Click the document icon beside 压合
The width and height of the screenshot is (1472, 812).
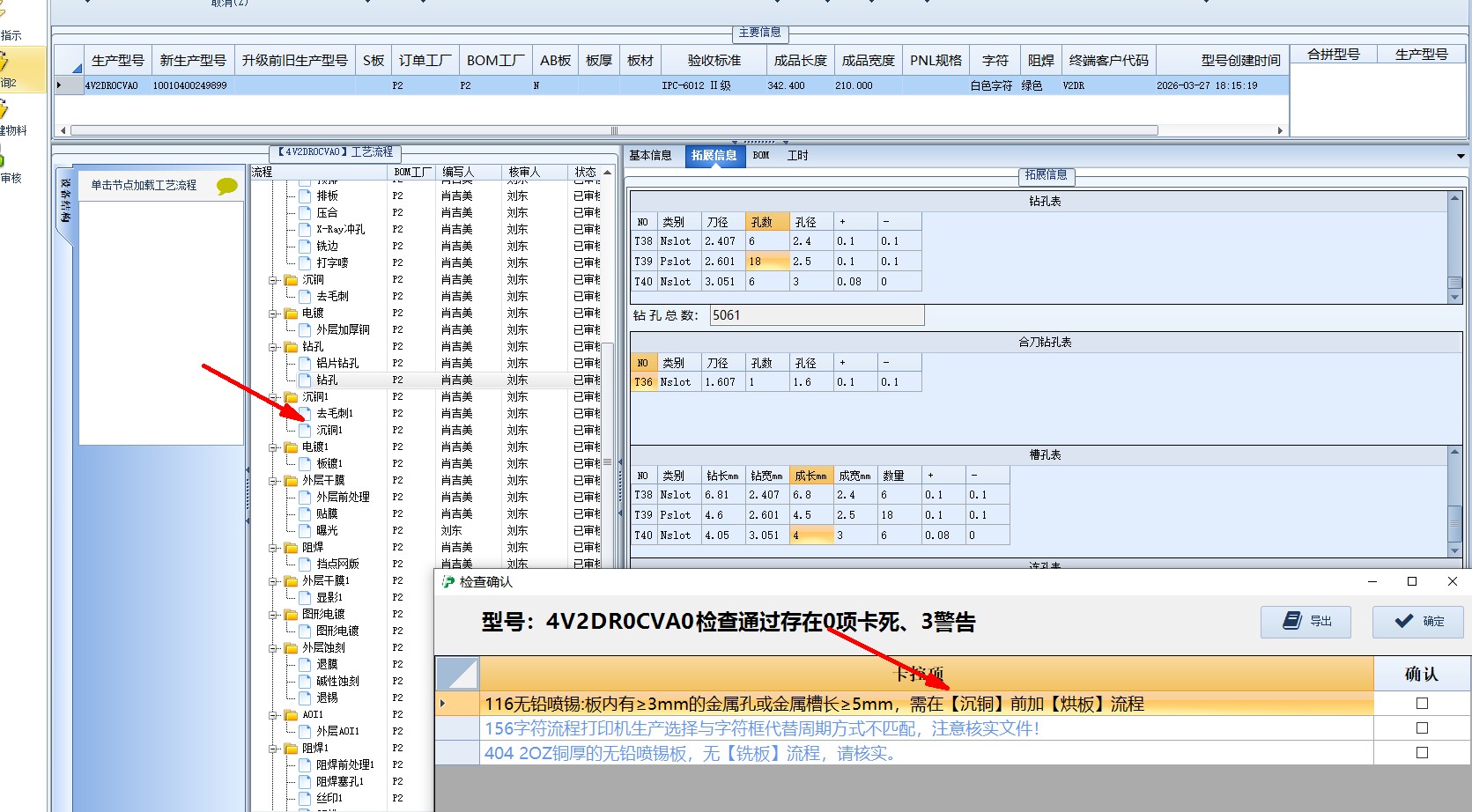pyautogui.click(x=305, y=213)
